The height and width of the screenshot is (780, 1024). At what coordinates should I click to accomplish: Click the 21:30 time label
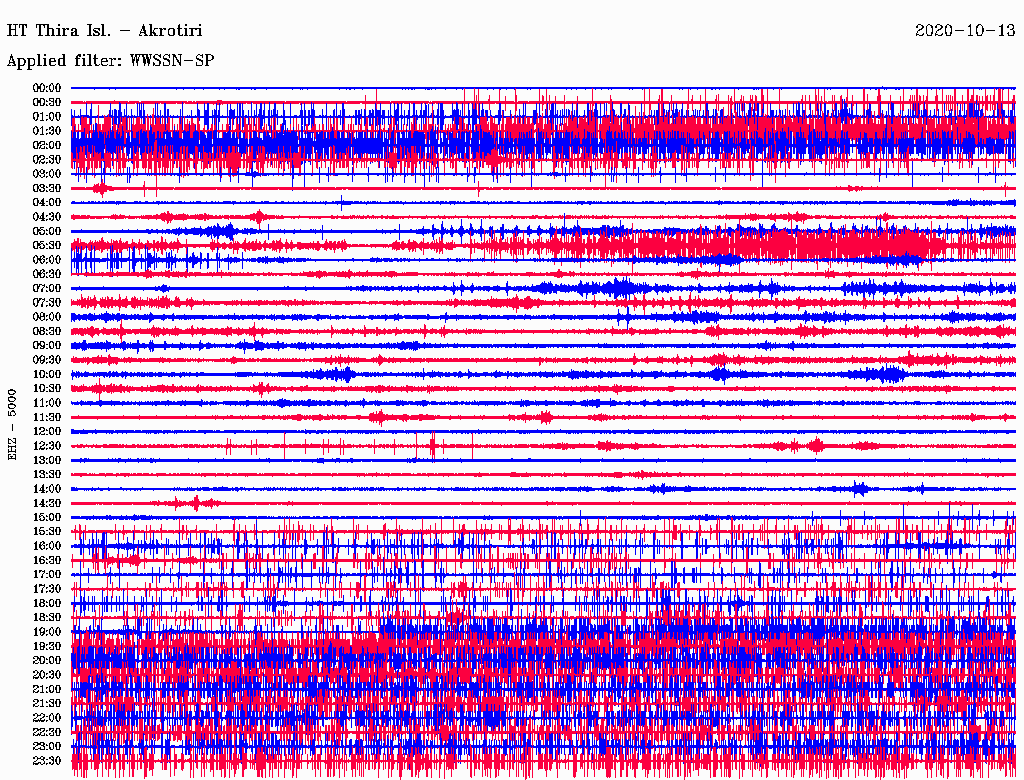(47, 704)
